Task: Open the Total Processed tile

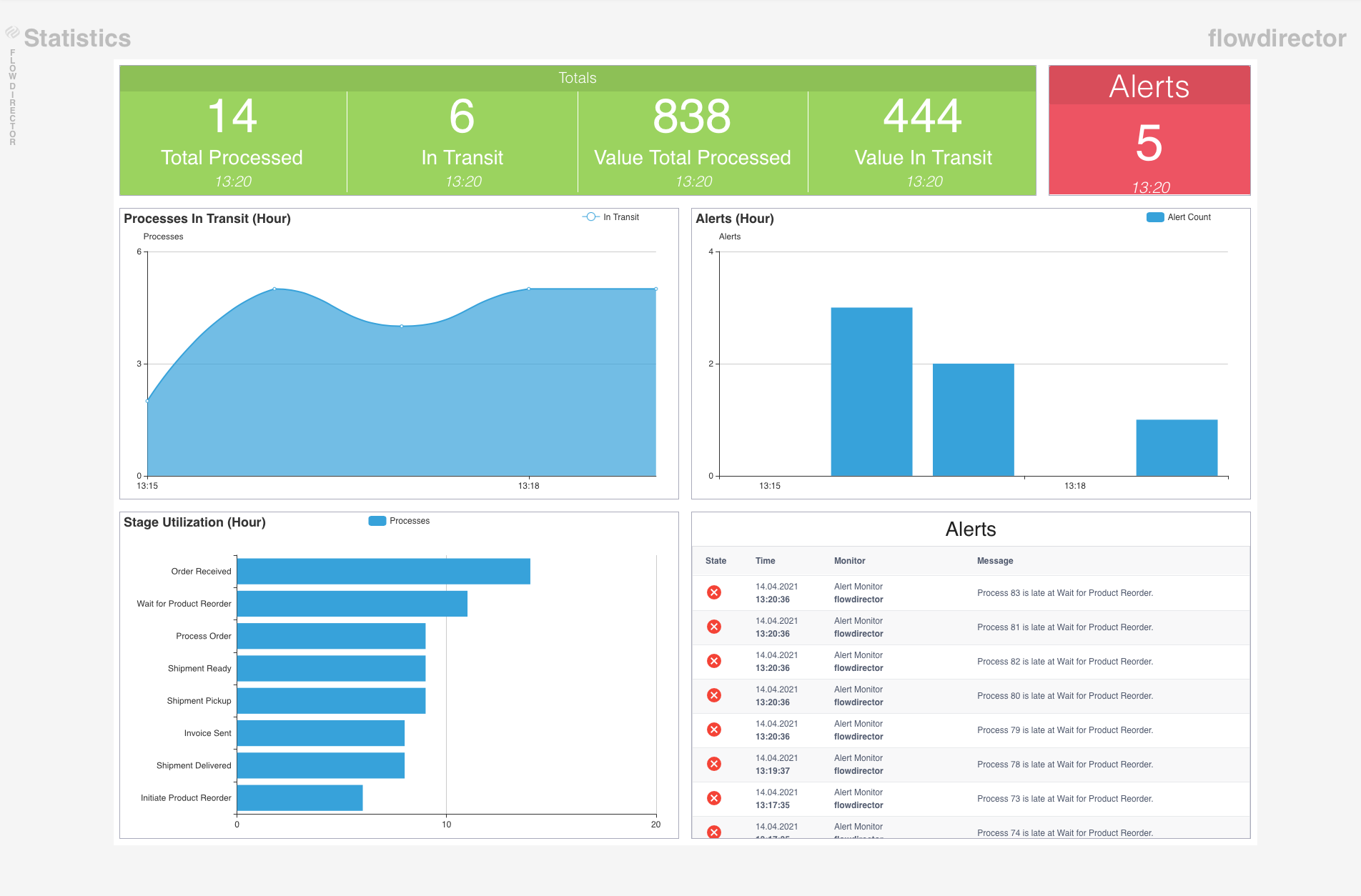Action: pos(232,141)
